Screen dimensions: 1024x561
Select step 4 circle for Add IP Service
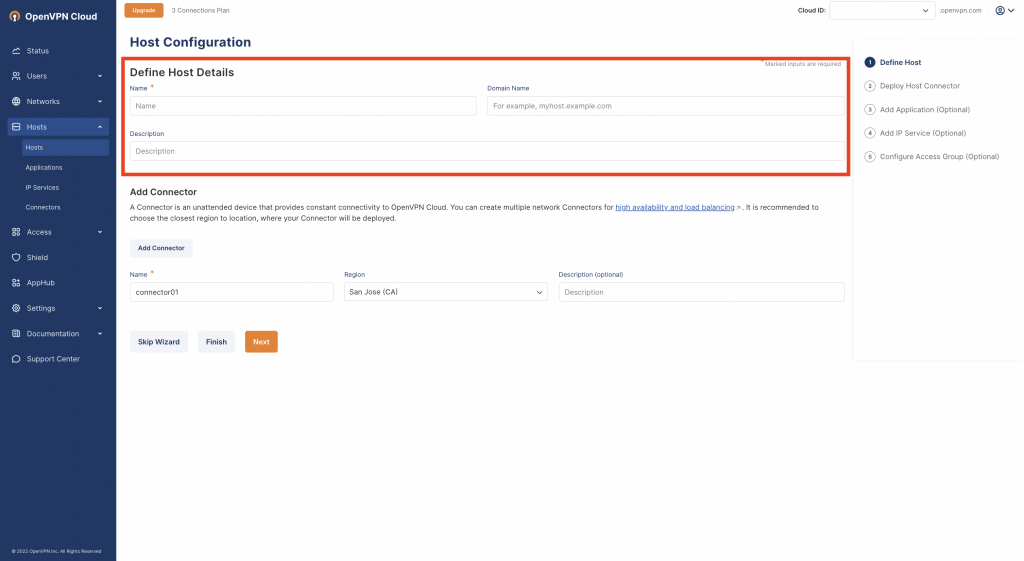coord(870,133)
